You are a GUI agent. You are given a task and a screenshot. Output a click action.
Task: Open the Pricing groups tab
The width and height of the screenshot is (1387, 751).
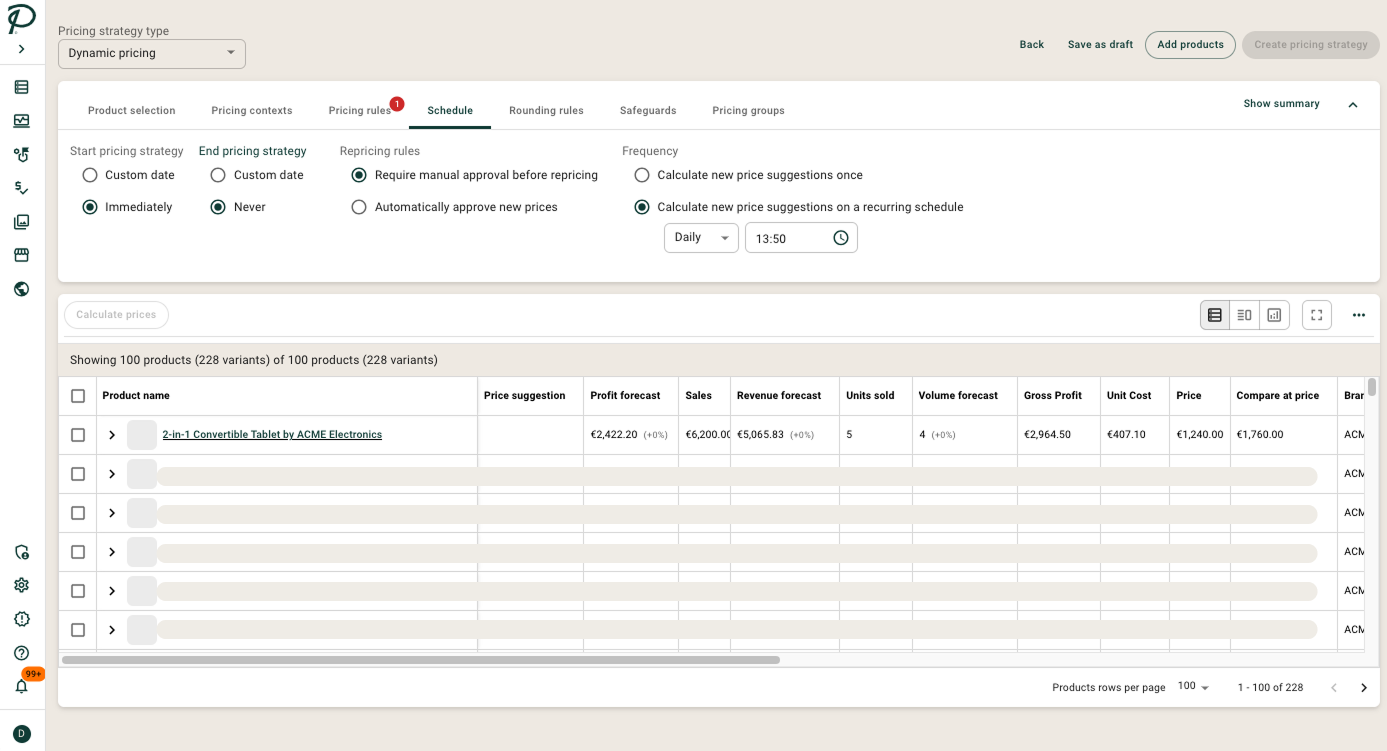(748, 110)
